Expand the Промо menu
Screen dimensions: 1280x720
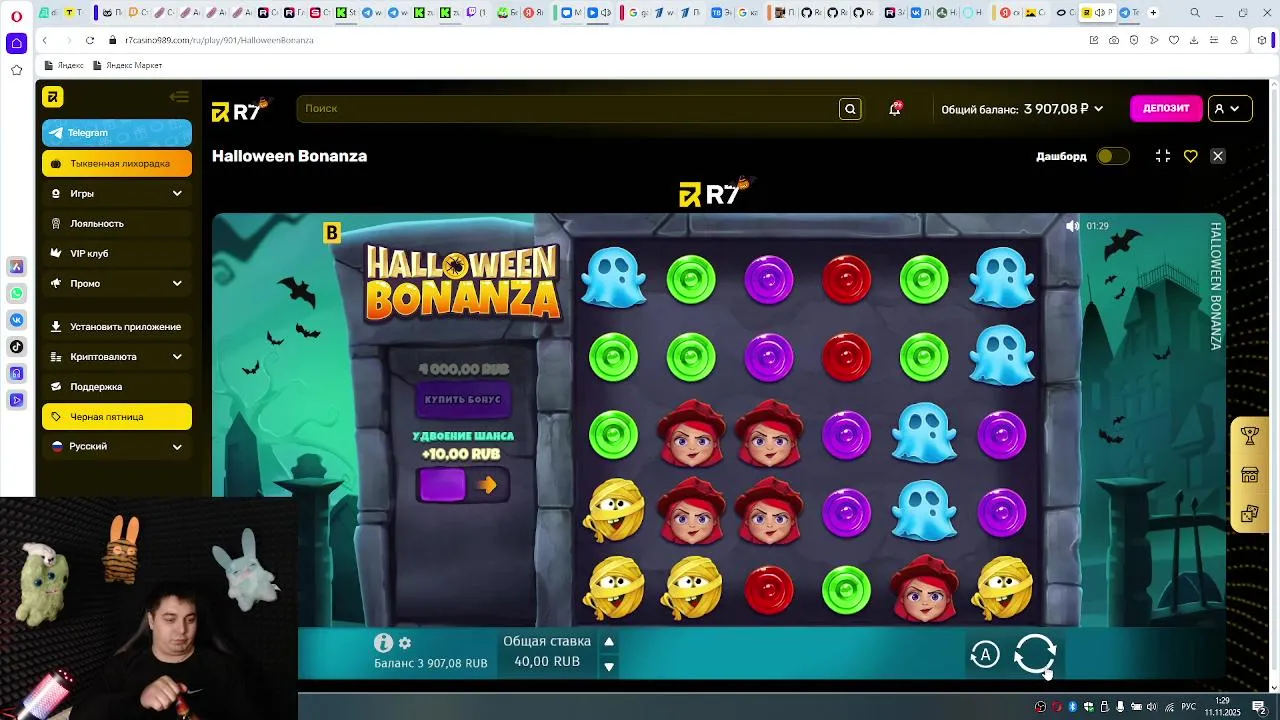point(117,283)
